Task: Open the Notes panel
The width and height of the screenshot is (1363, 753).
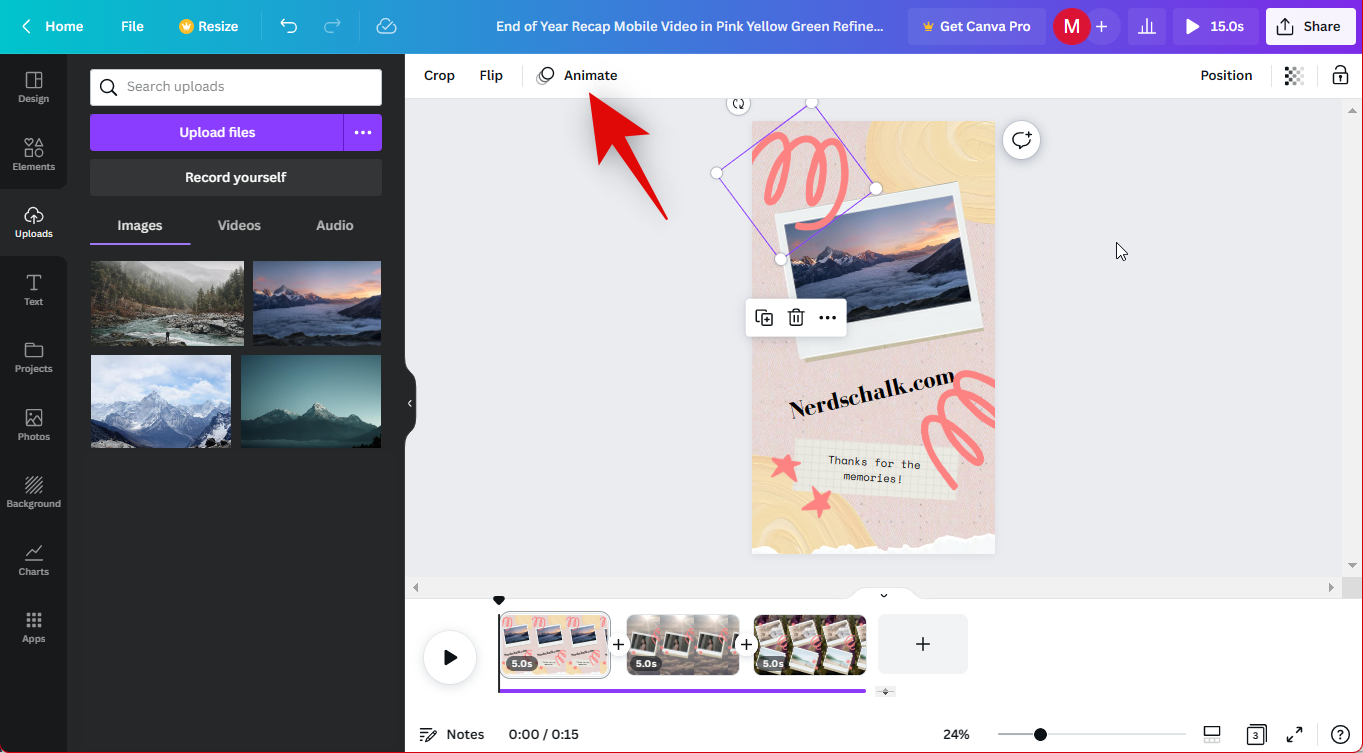Action: (452, 734)
